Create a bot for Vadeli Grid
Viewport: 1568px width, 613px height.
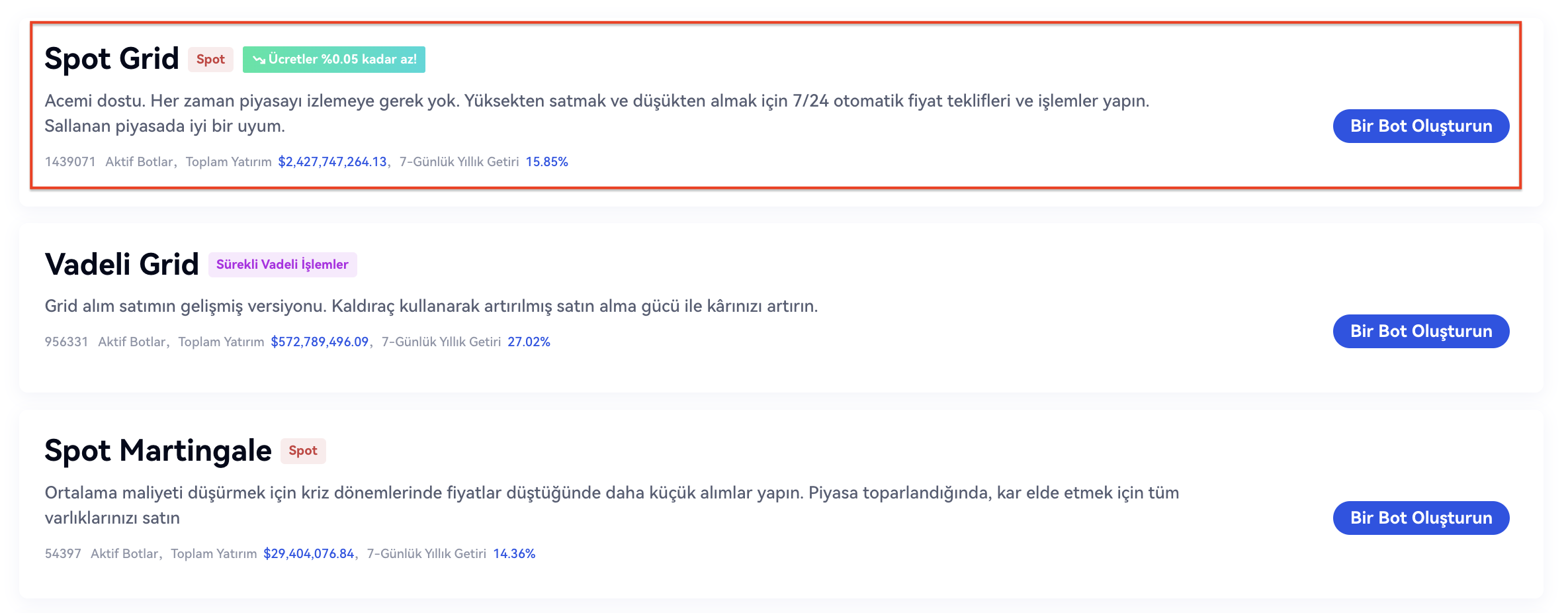(x=1420, y=331)
